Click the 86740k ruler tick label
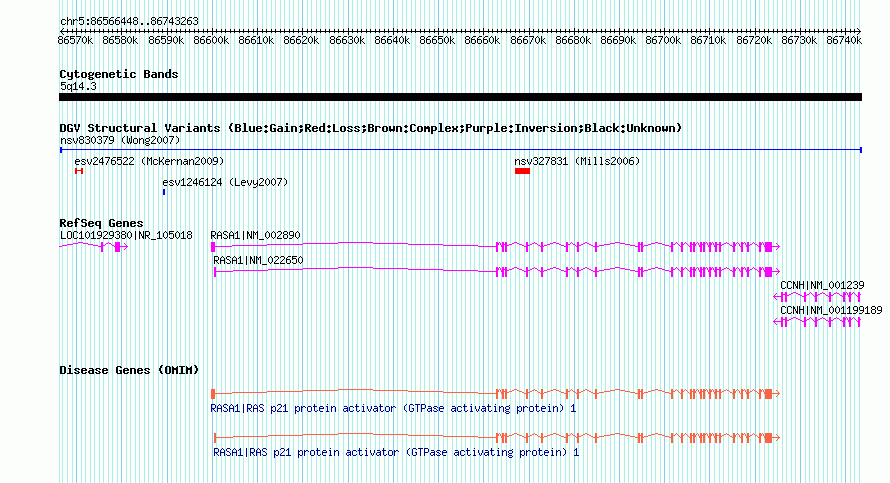Screen dimensions: 890x483 coord(844,41)
